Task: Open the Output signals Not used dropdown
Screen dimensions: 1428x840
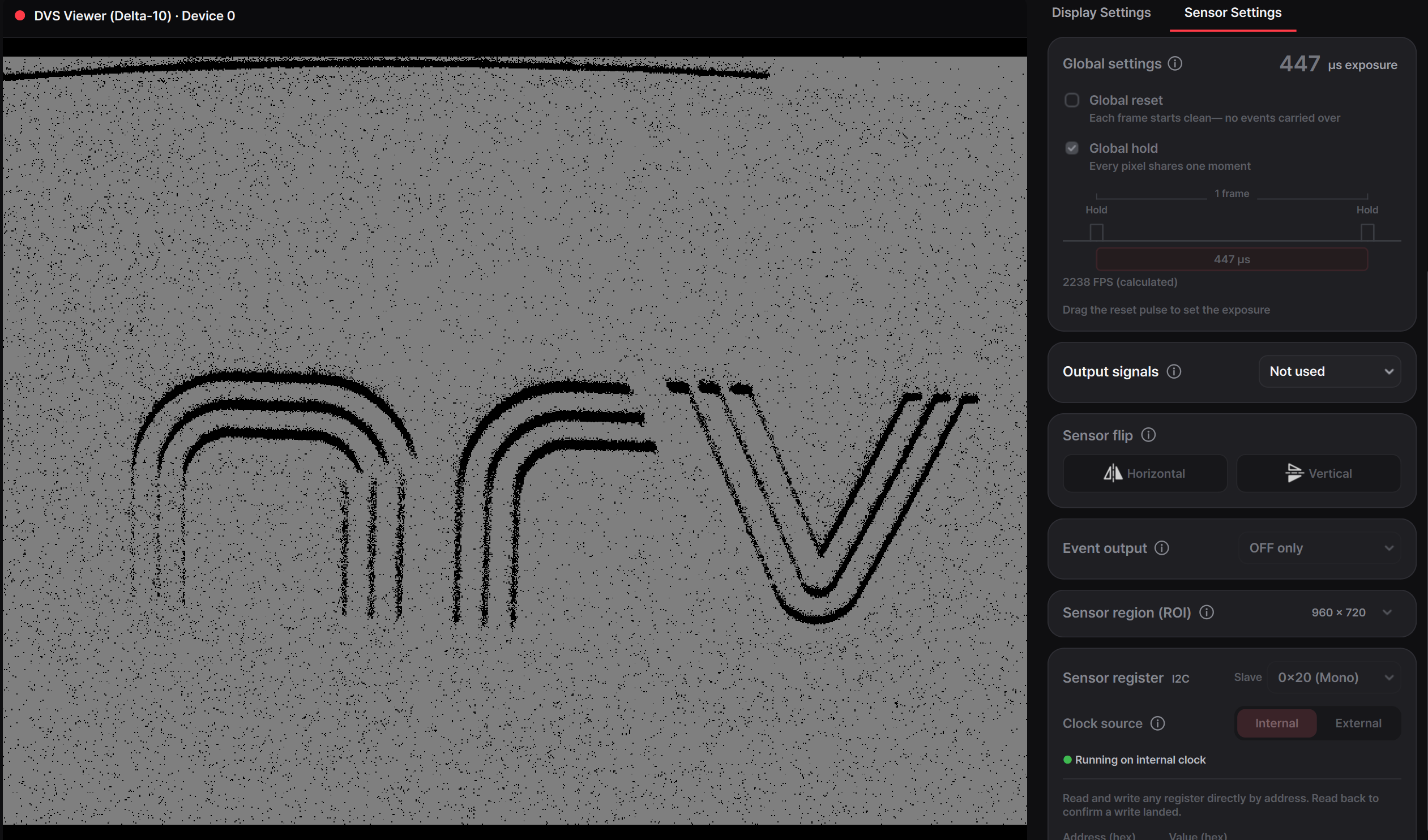Action: point(1329,371)
